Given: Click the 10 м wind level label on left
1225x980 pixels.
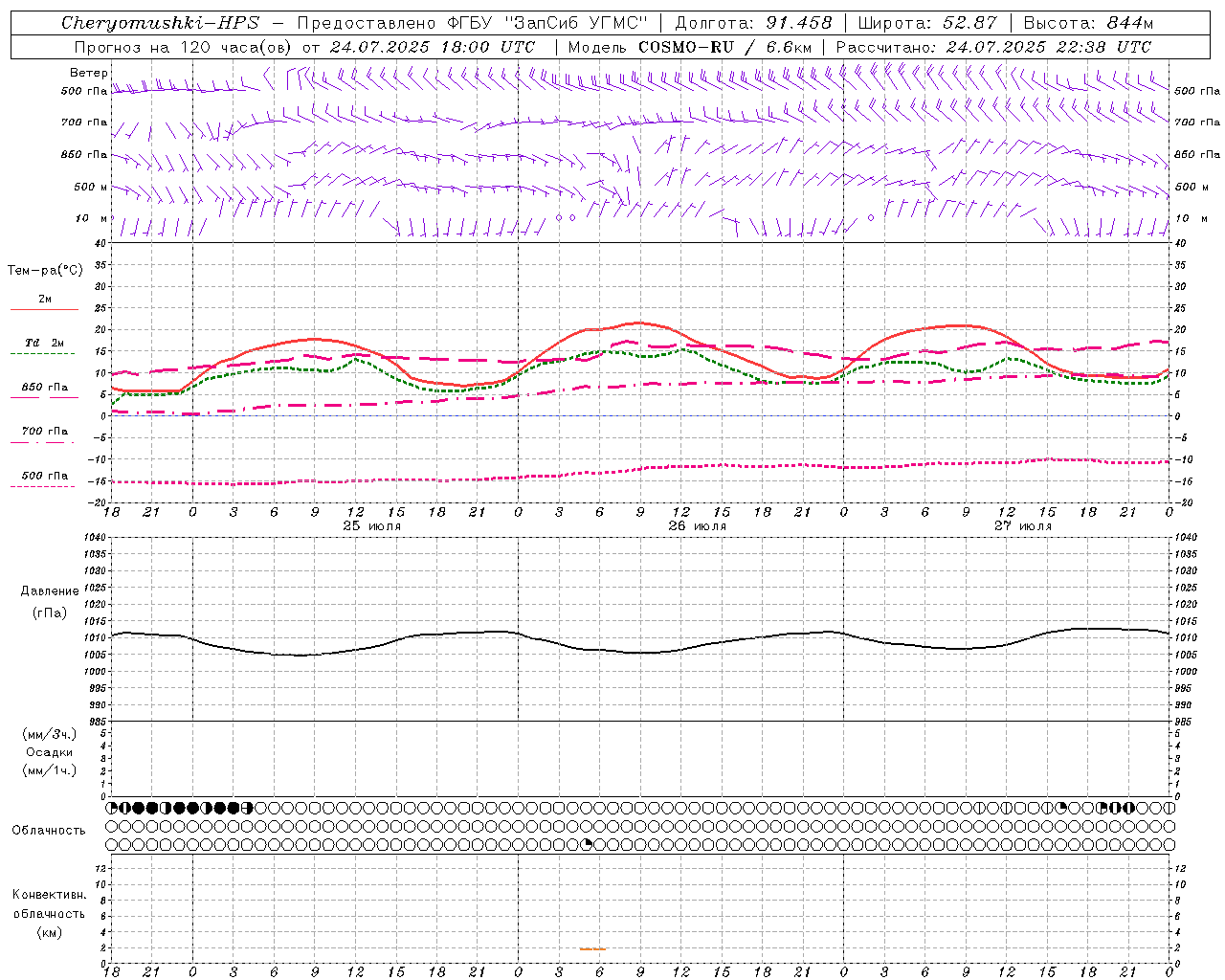Looking at the screenshot, I should (92, 218).
